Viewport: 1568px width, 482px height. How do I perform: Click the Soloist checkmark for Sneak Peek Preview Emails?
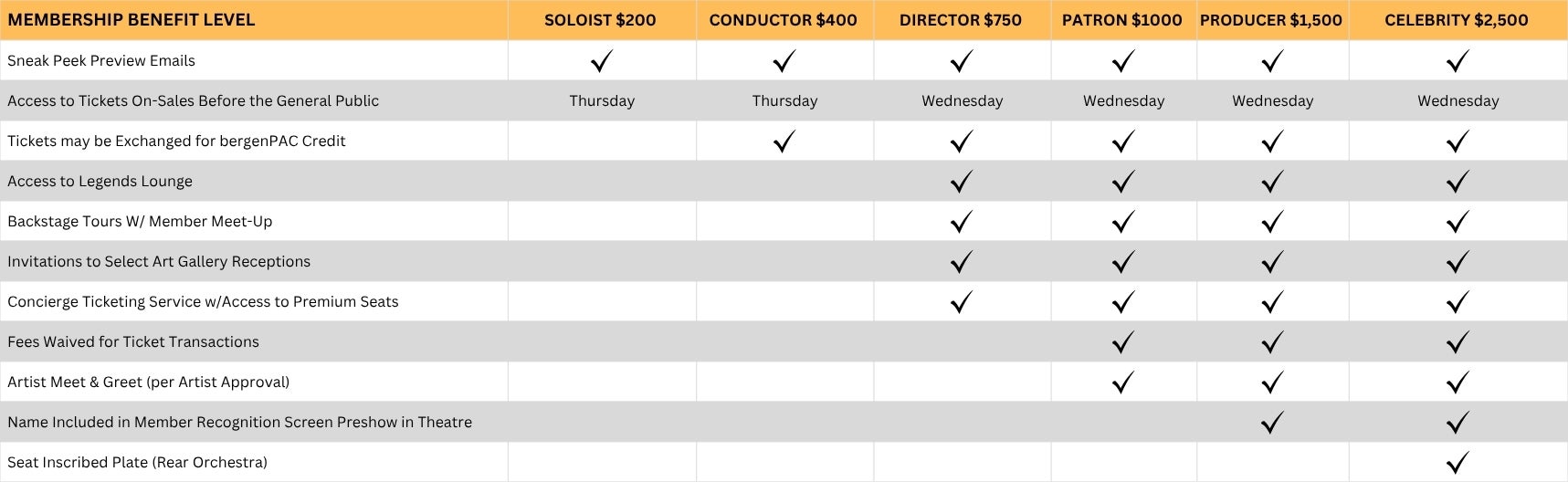click(x=601, y=61)
